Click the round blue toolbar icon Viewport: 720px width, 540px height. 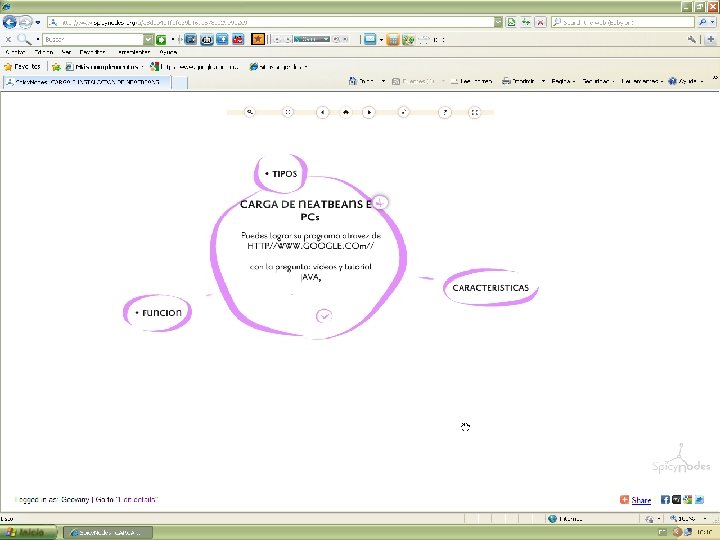pos(207,40)
